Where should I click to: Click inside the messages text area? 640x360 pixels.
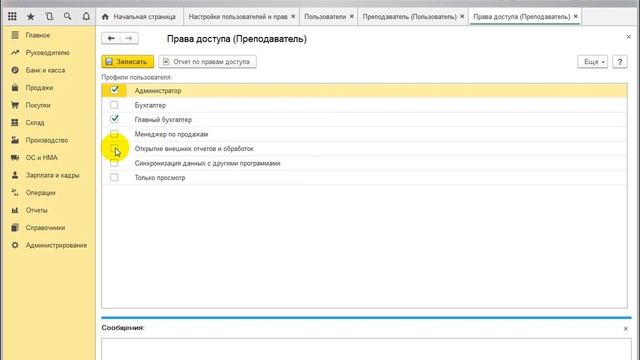tap(366, 349)
